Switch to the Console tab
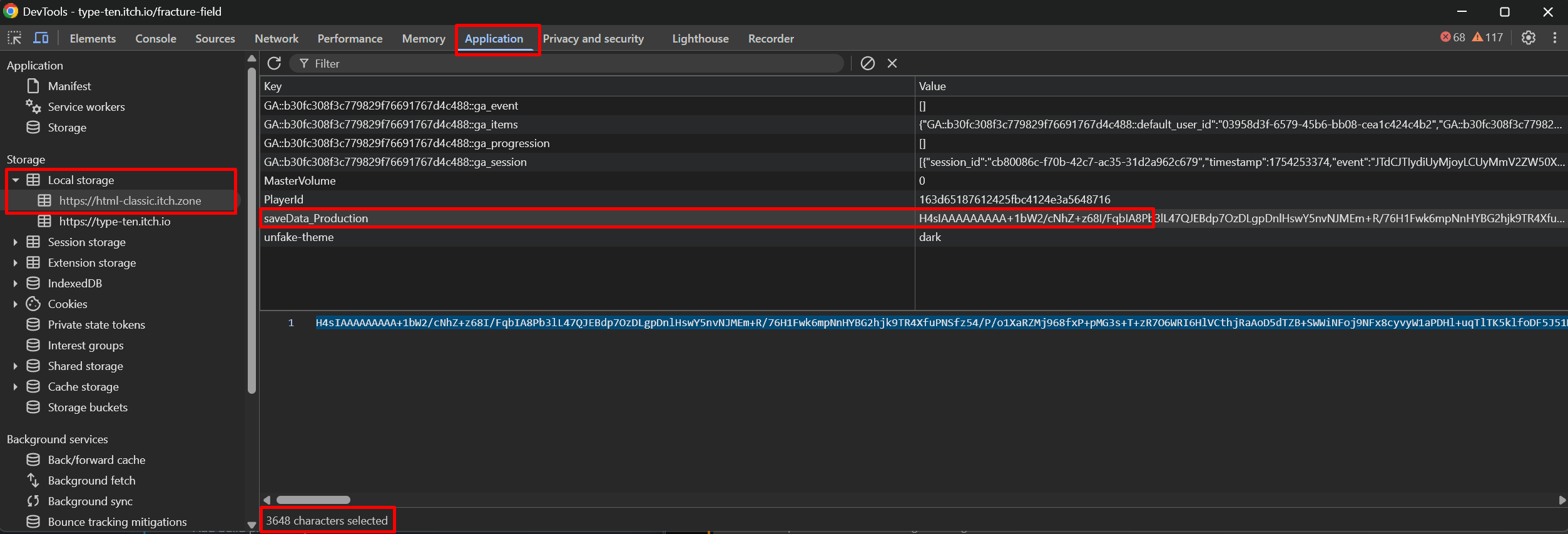The width and height of the screenshot is (1568, 534). point(156,38)
